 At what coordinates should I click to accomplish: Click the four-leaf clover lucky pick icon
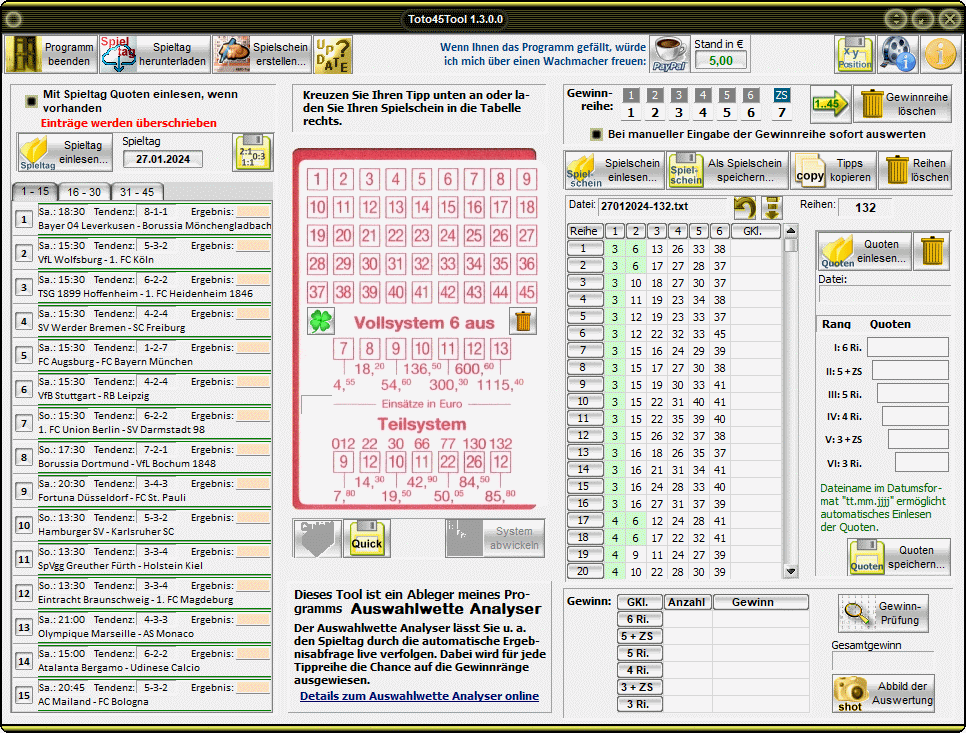(321, 321)
